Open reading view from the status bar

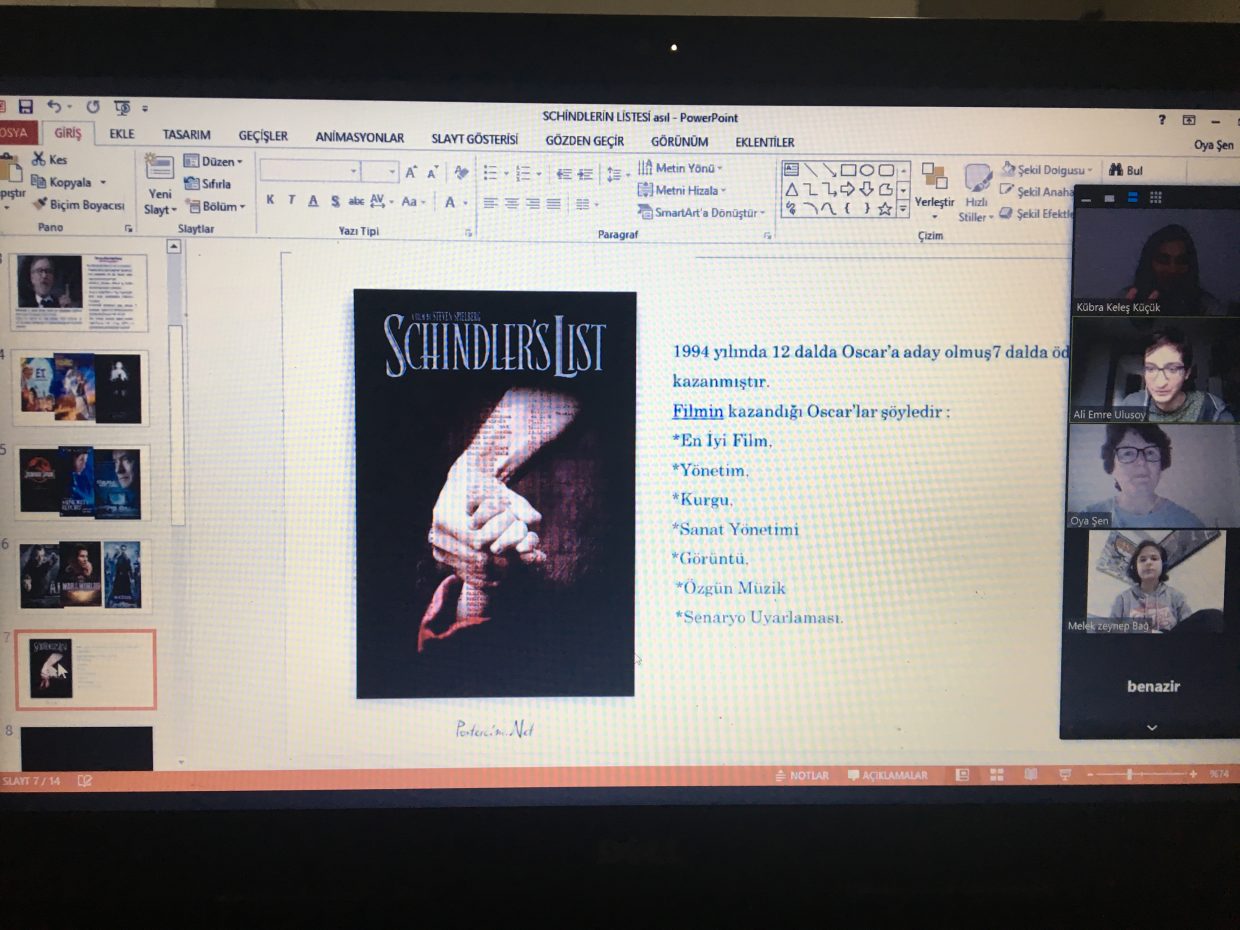[x=1030, y=775]
